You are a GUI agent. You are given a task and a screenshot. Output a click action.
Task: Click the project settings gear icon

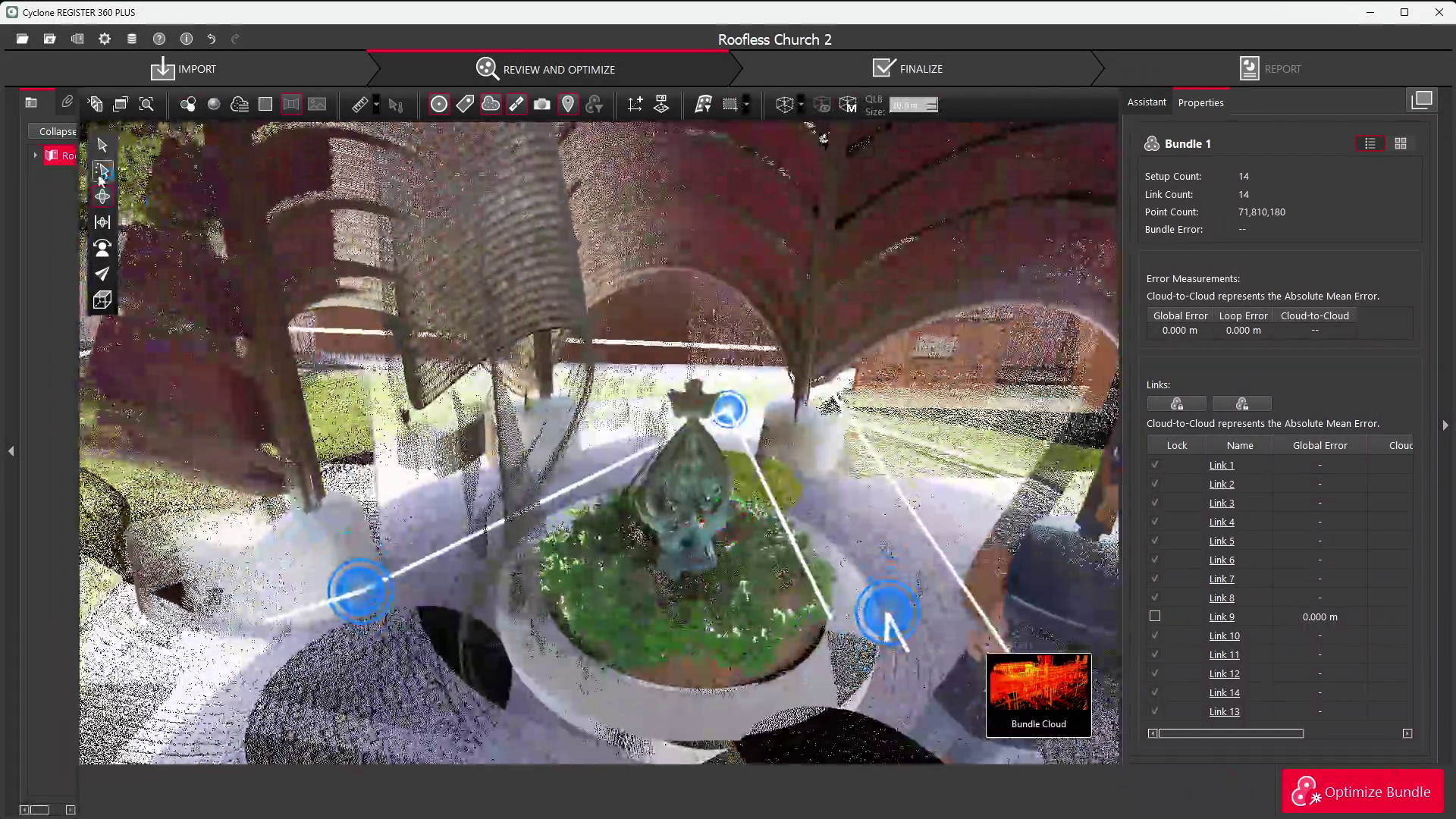(105, 39)
